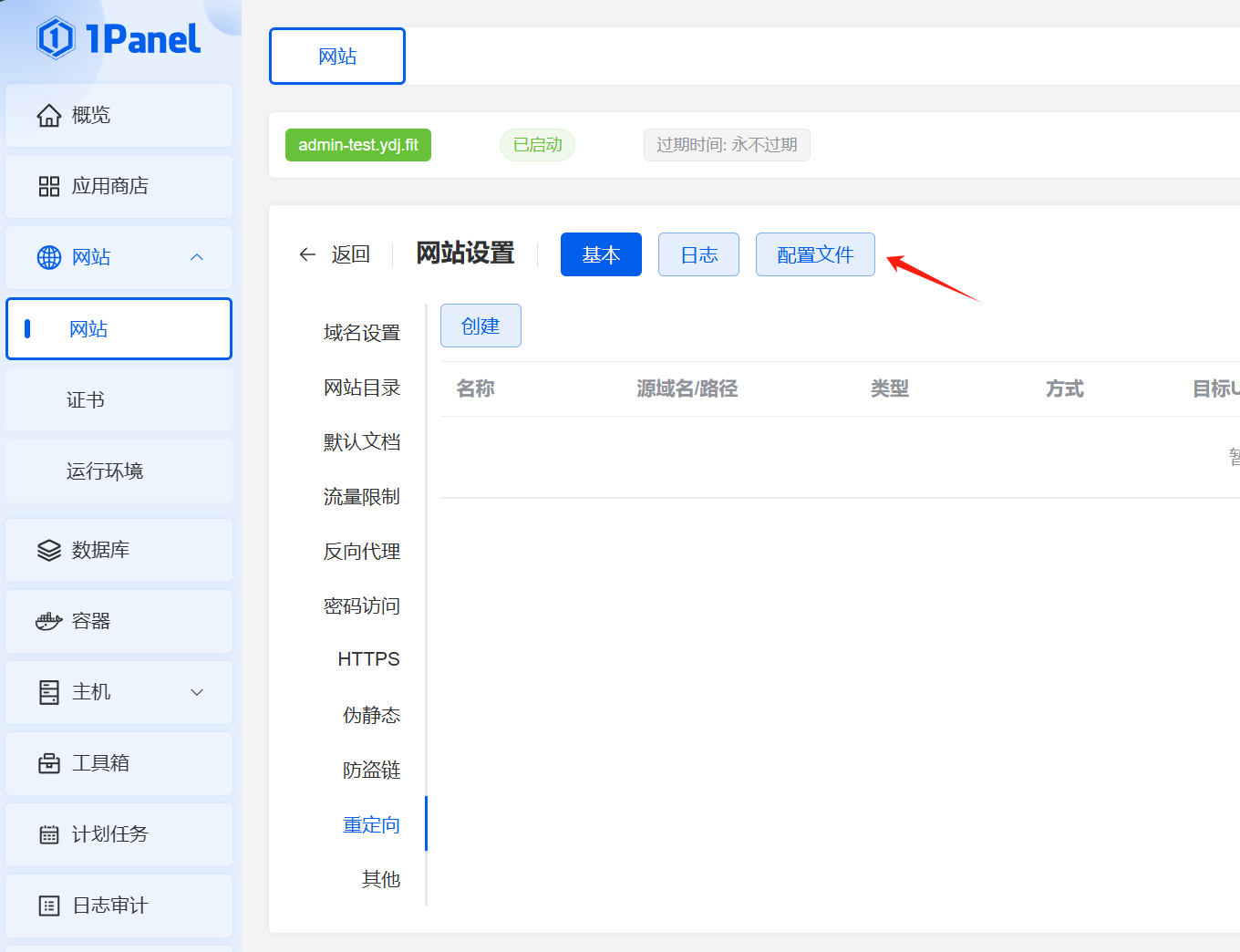The height and width of the screenshot is (952, 1240).
Task: Click the layers icon beside 数据库
Action: tap(49, 550)
